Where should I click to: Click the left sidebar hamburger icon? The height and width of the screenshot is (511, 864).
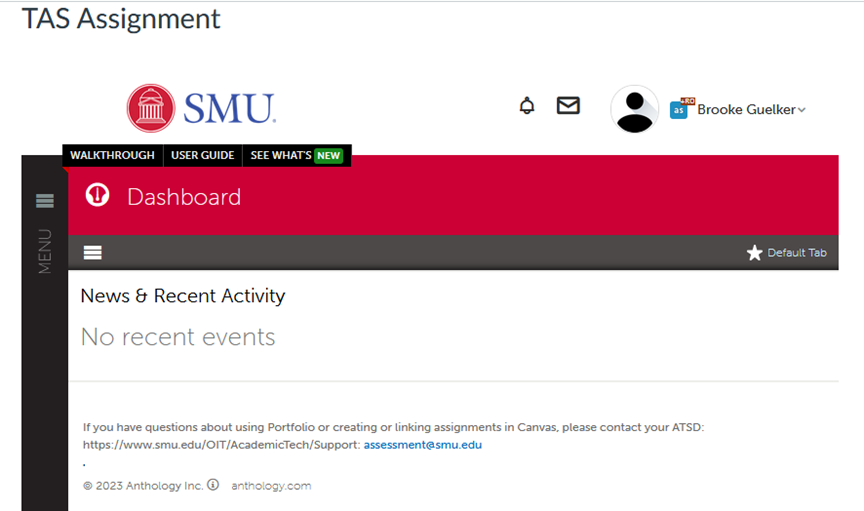point(45,201)
